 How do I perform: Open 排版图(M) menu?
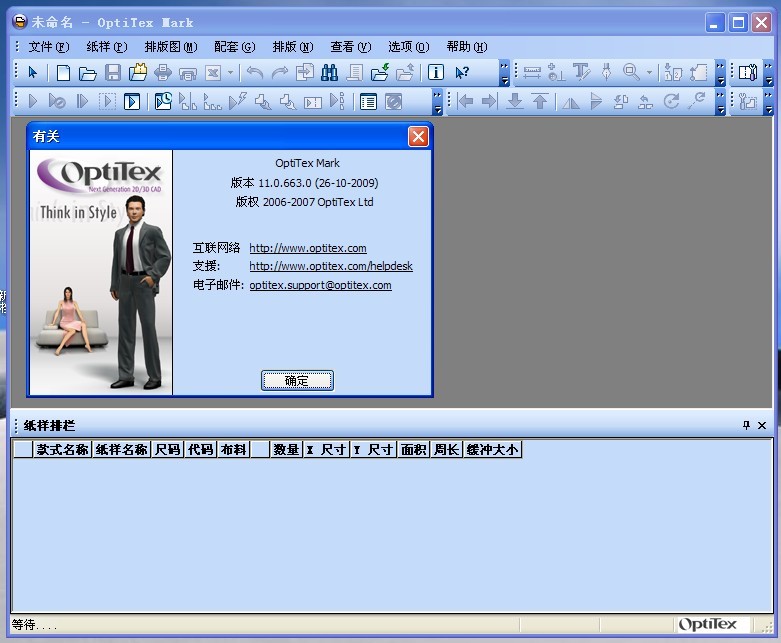point(171,47)
